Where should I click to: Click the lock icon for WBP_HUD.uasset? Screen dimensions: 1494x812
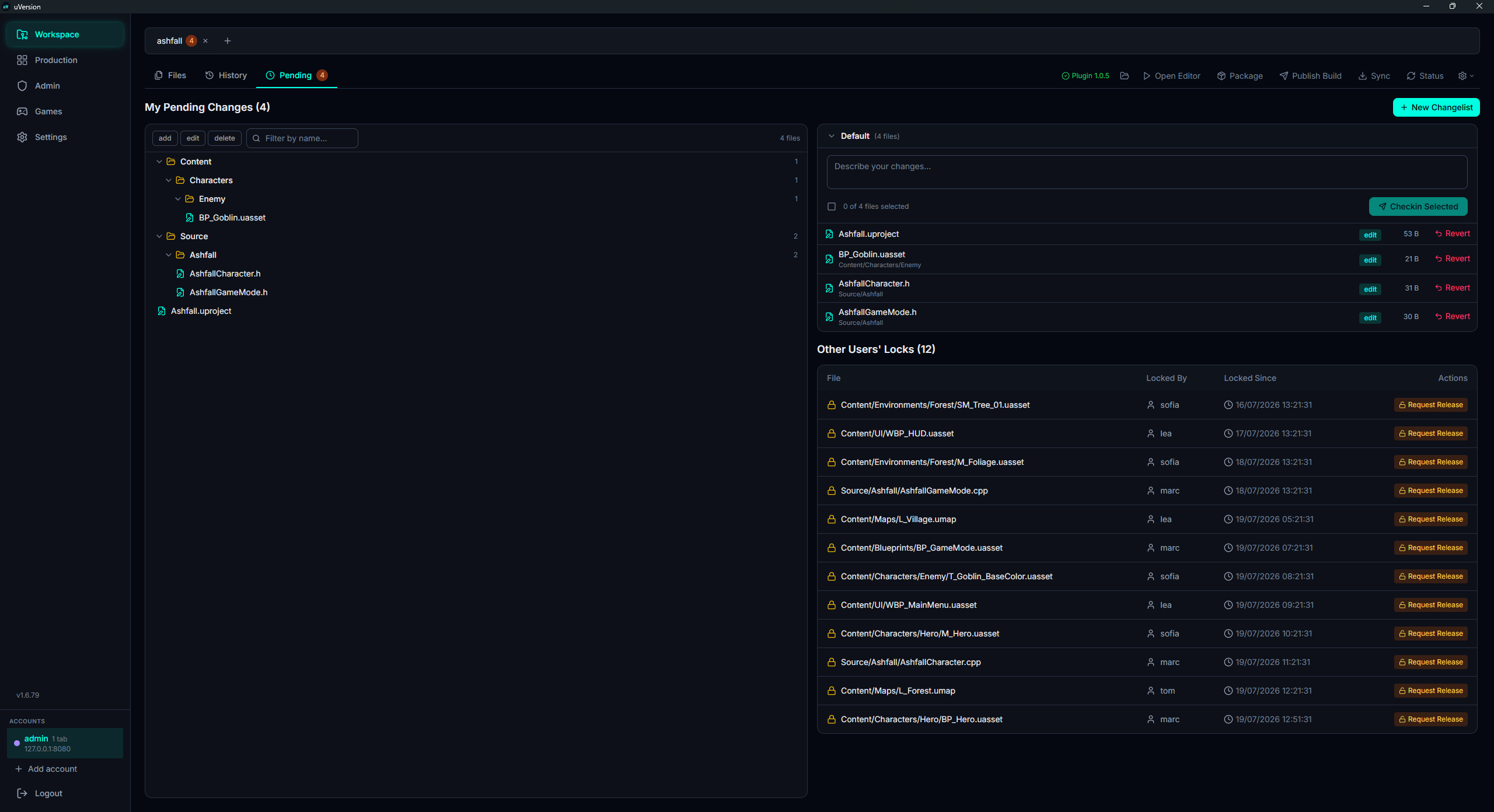[x=832, y=433]
